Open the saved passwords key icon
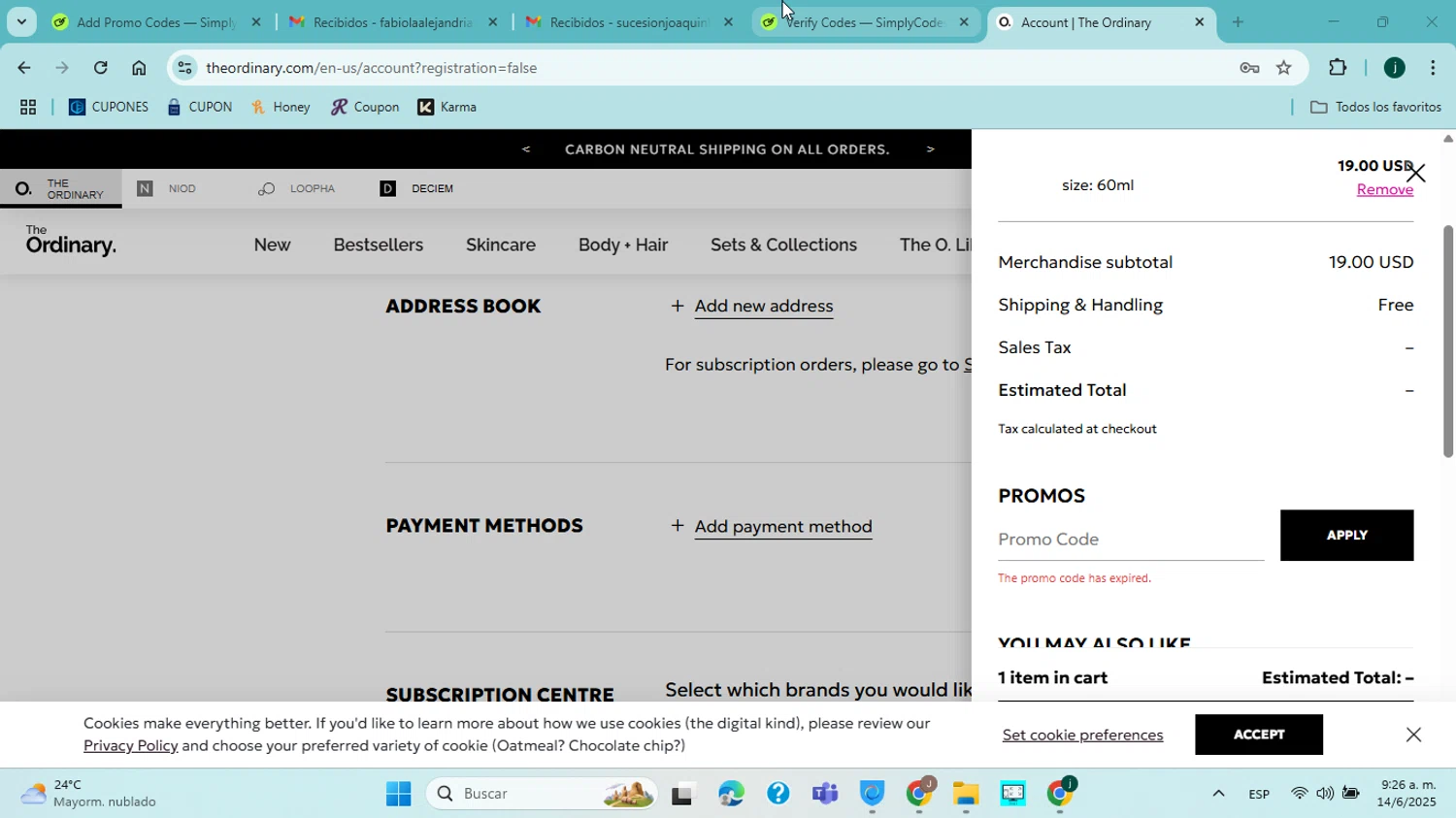The height and width of the screenshot is (818, 1456). point(1249,68)
